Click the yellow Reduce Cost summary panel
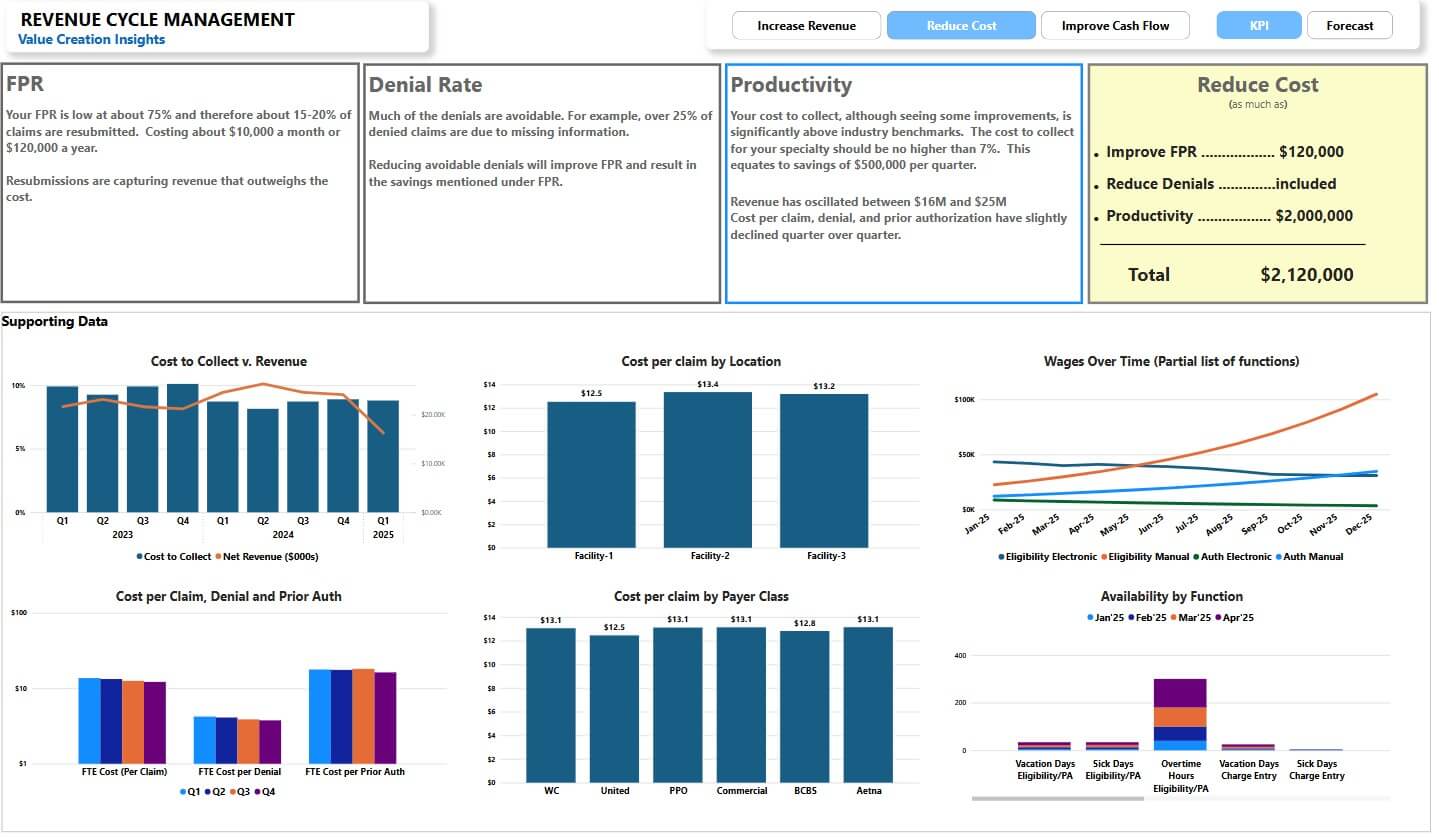 pos(1257,183)
